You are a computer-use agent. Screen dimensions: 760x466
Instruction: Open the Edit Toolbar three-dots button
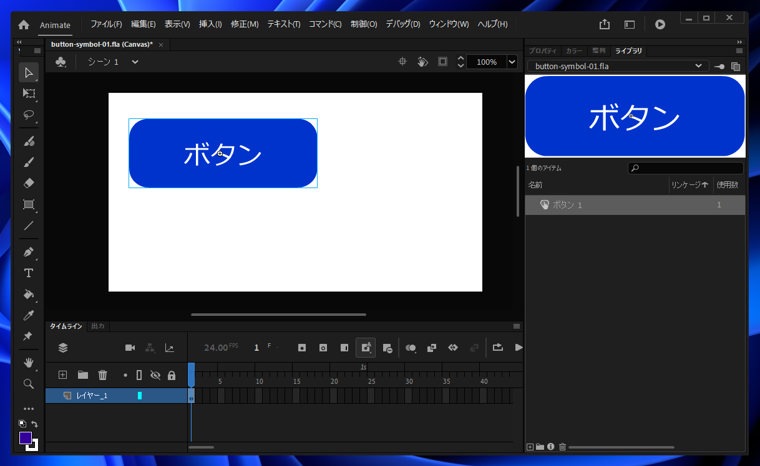pos(29,409)
